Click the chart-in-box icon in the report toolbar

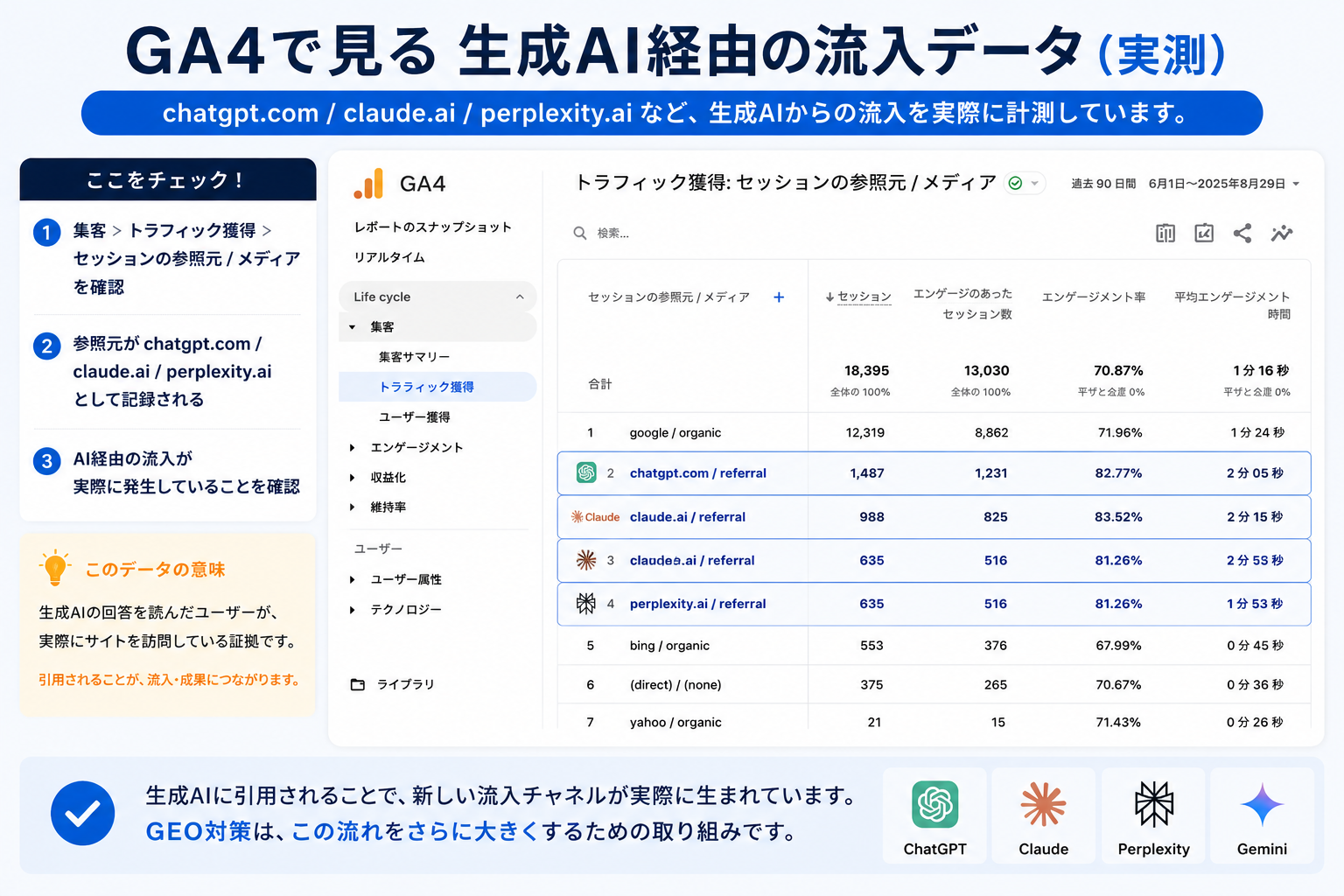coord(1204,233)
